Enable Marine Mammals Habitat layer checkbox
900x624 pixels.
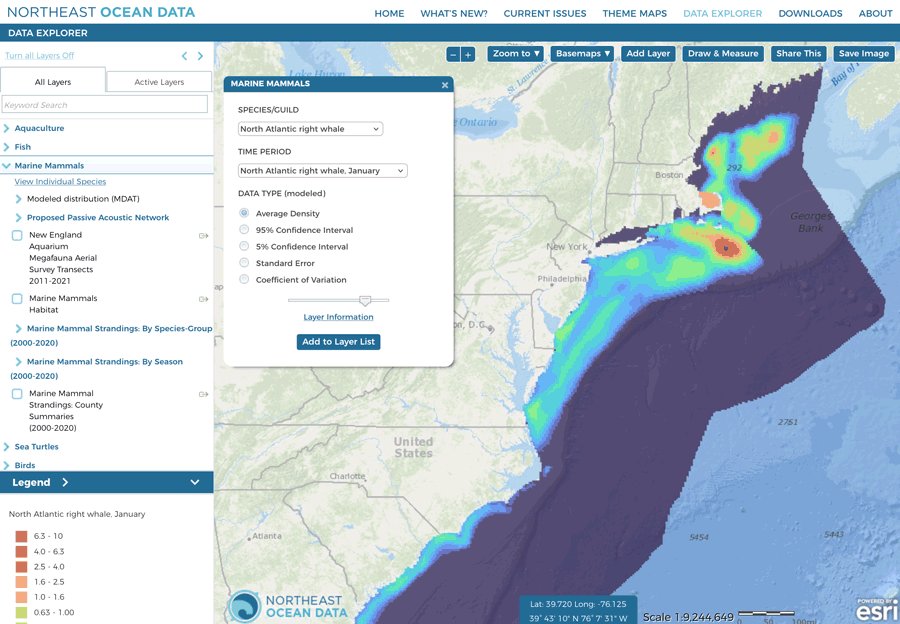point(17,299)
